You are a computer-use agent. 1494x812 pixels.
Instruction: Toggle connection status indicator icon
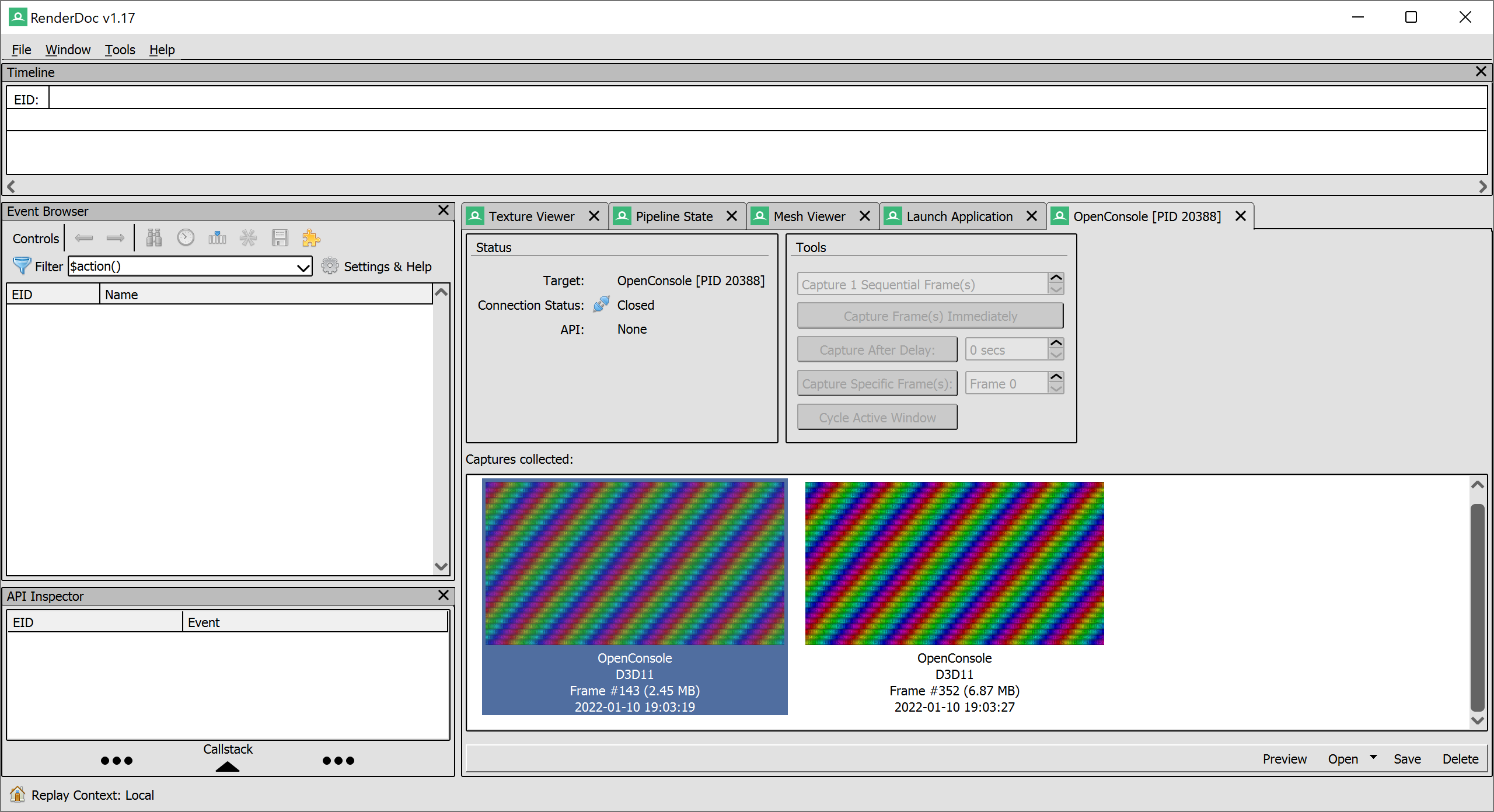pyautogui.click(x=598, y=305)
